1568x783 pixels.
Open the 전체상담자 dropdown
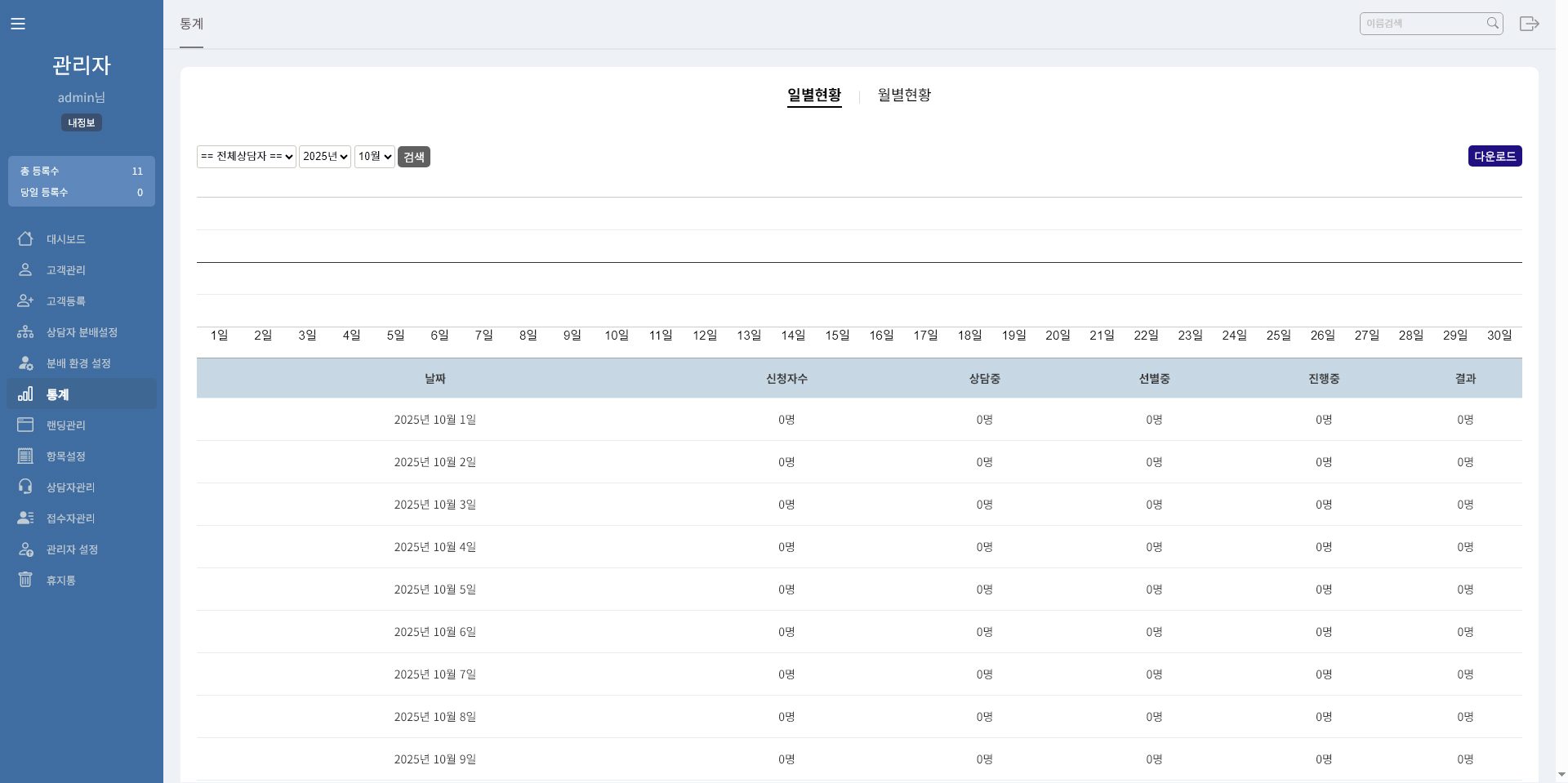point(246,157)
